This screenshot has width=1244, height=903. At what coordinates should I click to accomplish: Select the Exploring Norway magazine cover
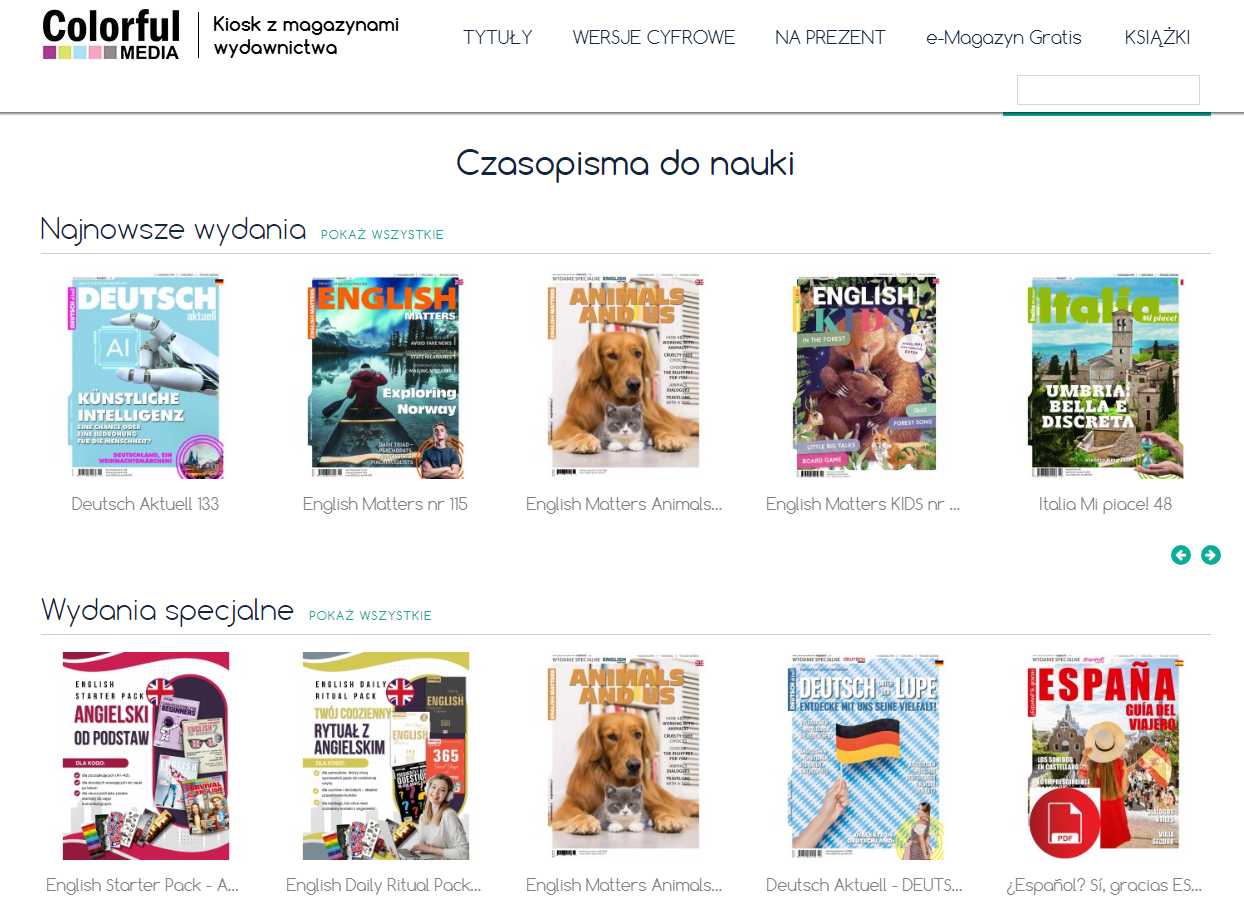coord(385,376)
